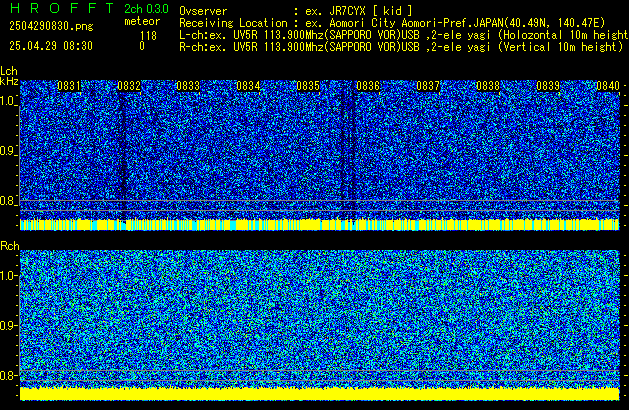
Task: Click the 0834 time marker
Action: point(248,86)
